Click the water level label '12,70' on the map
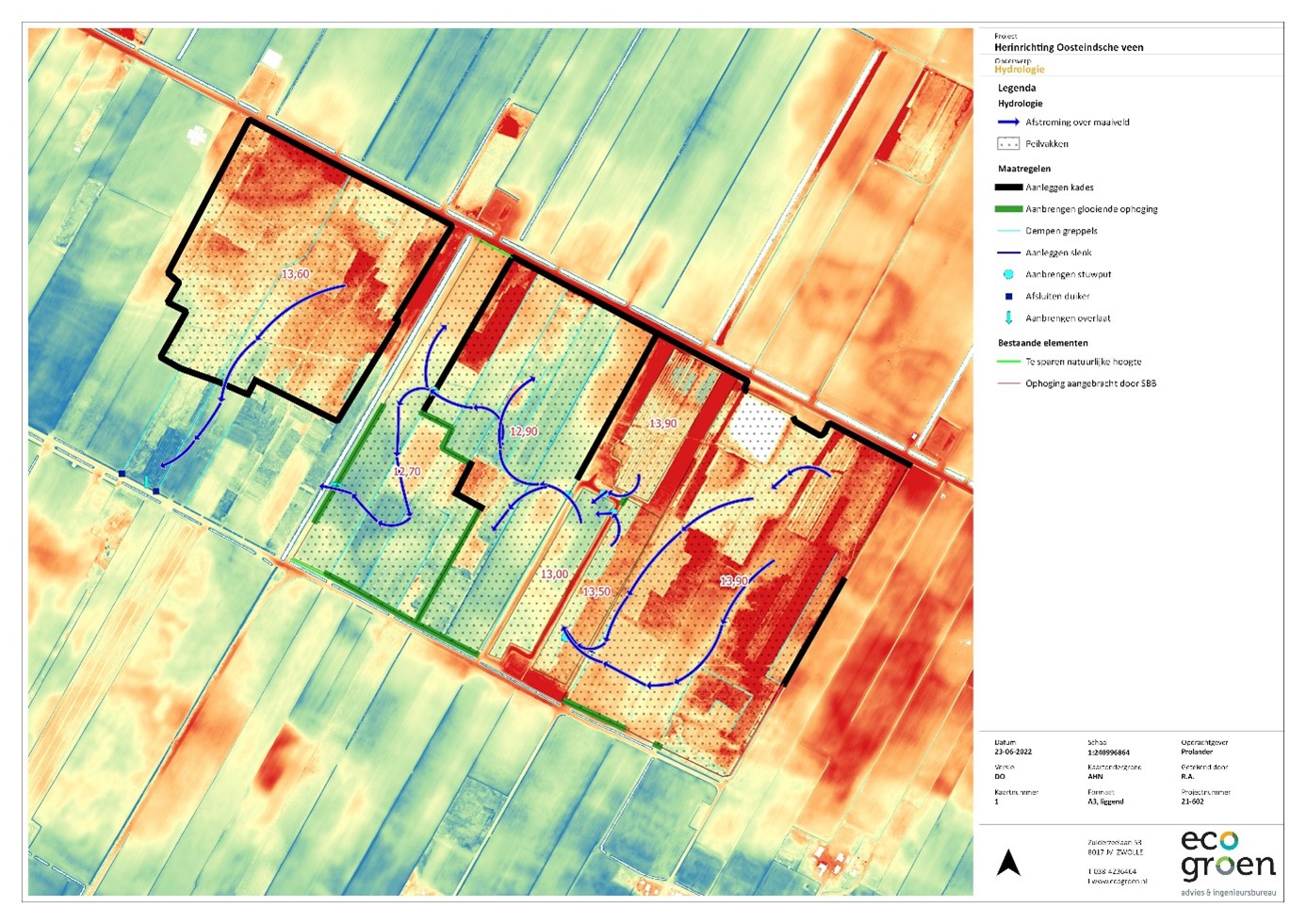 406,471
